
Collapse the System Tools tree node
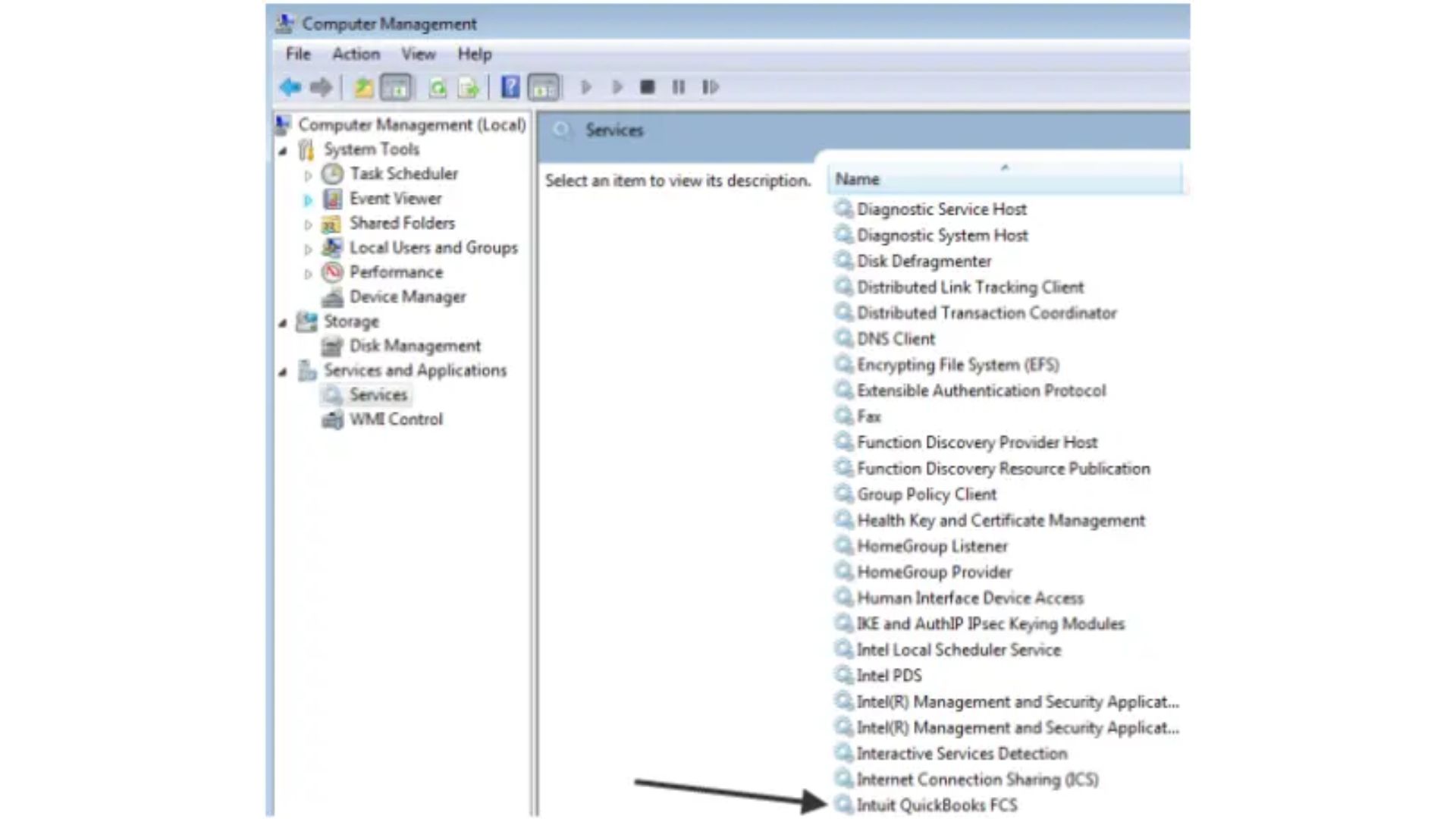284,149
